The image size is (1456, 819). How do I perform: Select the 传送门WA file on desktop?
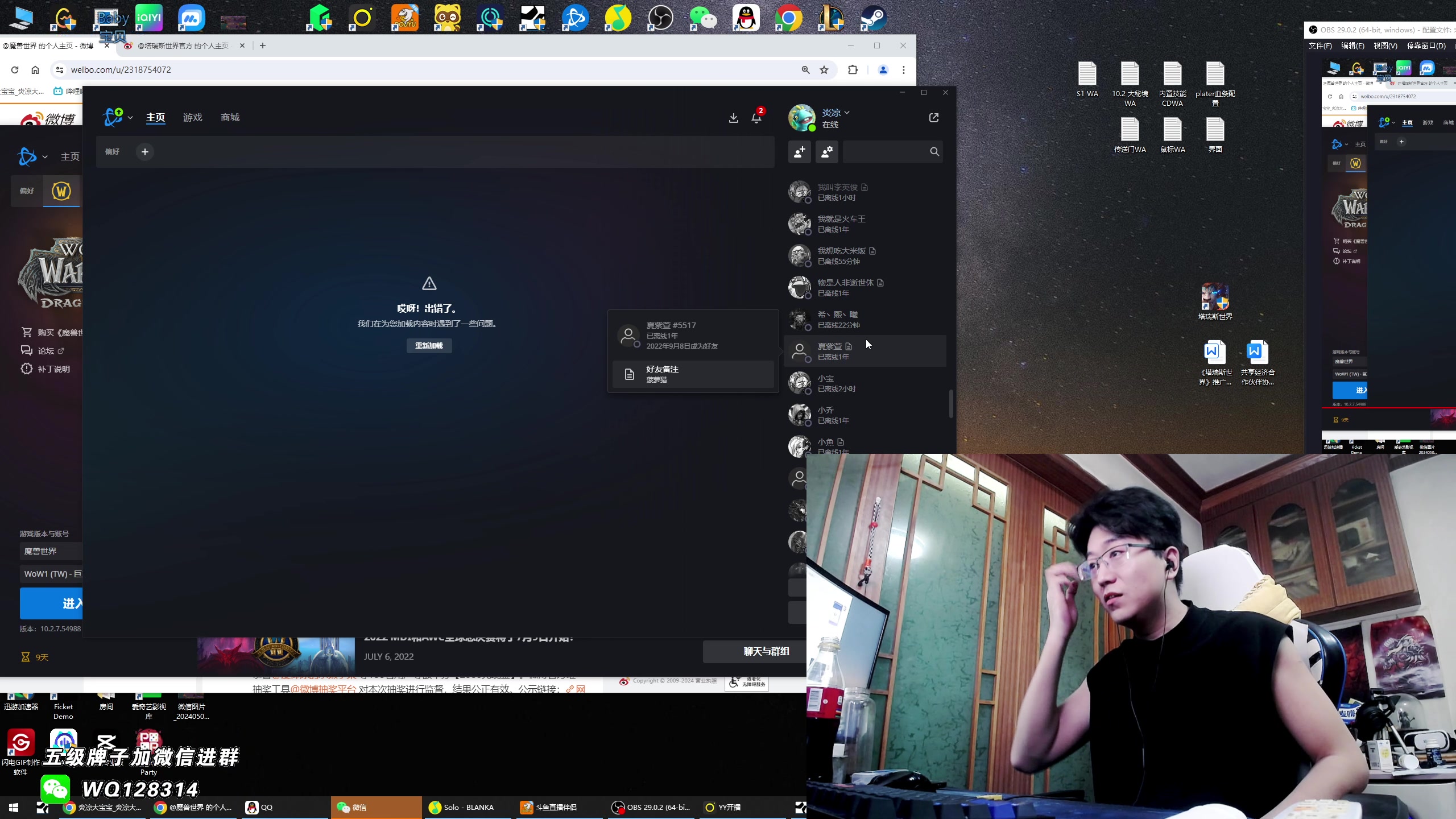(1130, 135)
